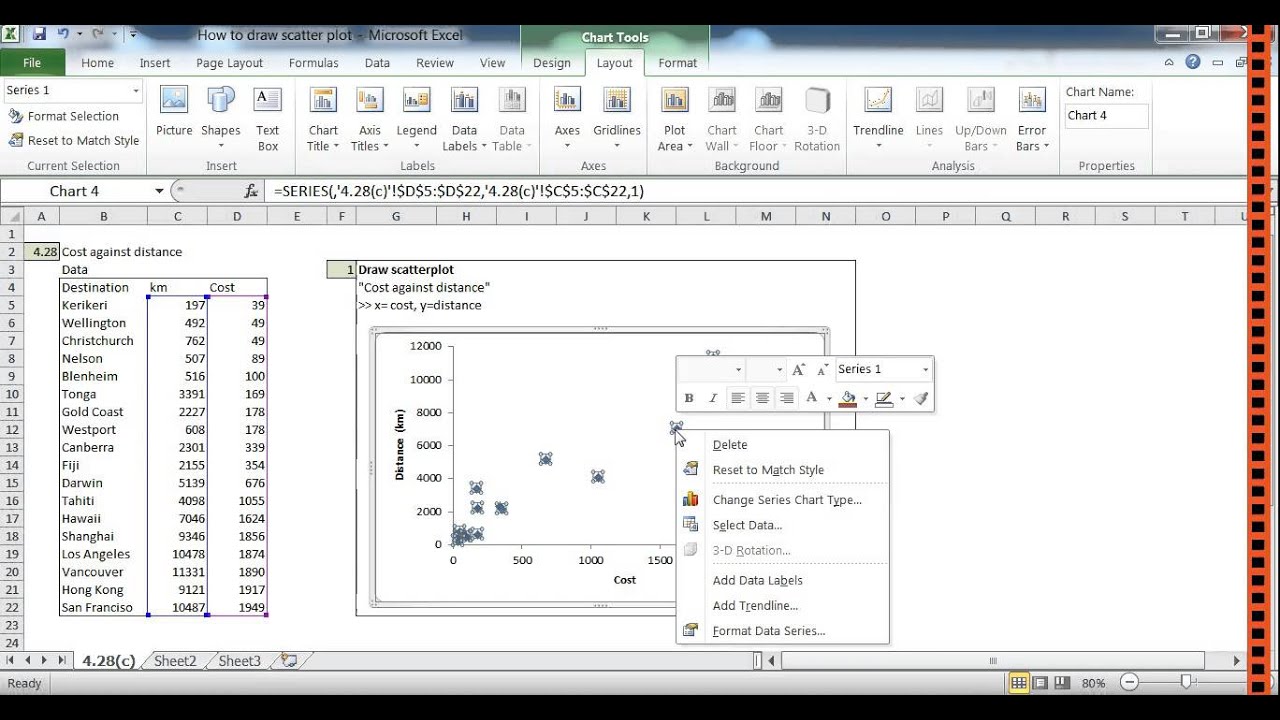This screenshot has height=720, width=1280.
Task: Open Legend placement options
Action: 416,119
